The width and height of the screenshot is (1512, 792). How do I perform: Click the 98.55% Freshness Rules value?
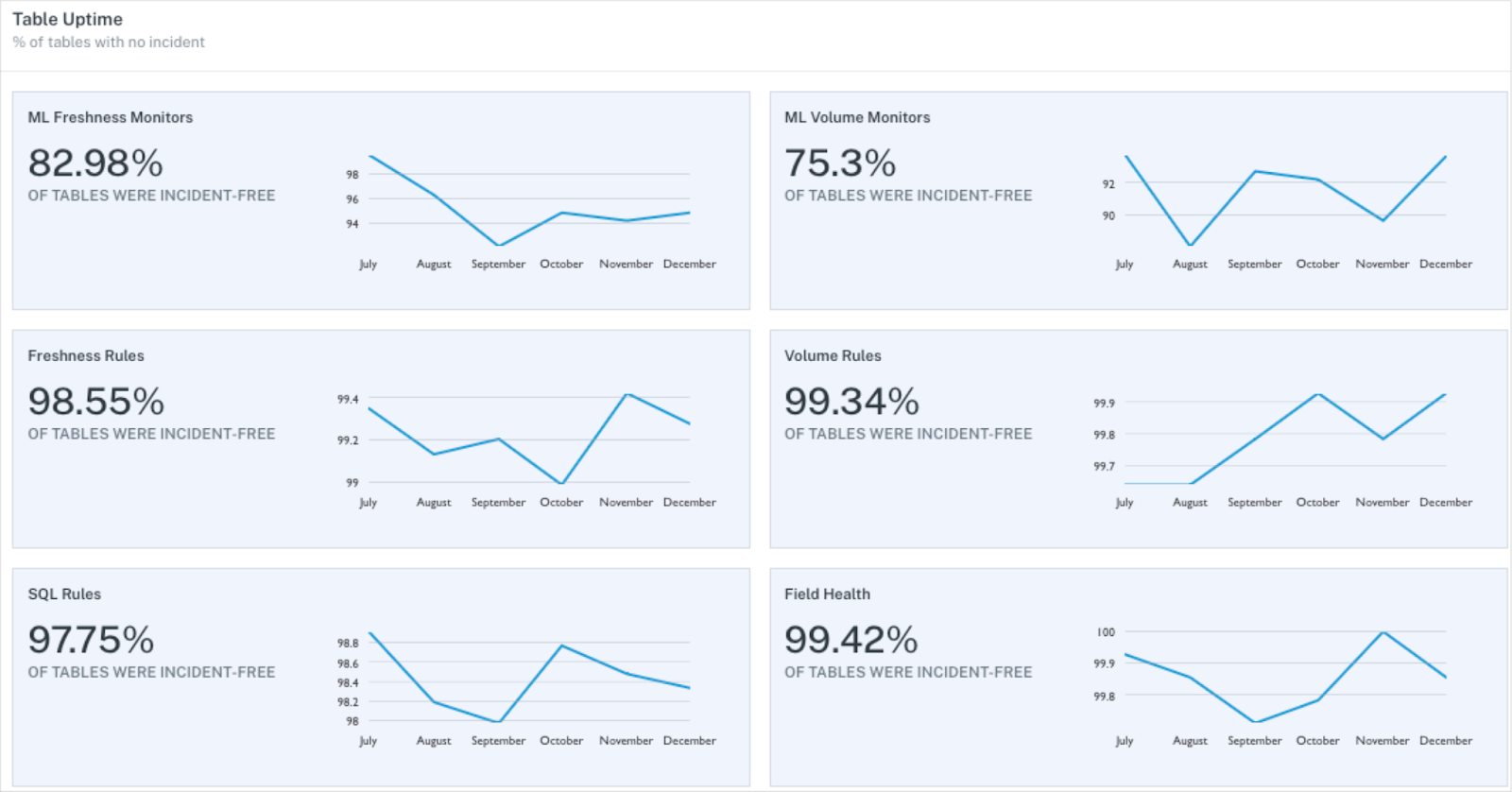pos(96,401)
